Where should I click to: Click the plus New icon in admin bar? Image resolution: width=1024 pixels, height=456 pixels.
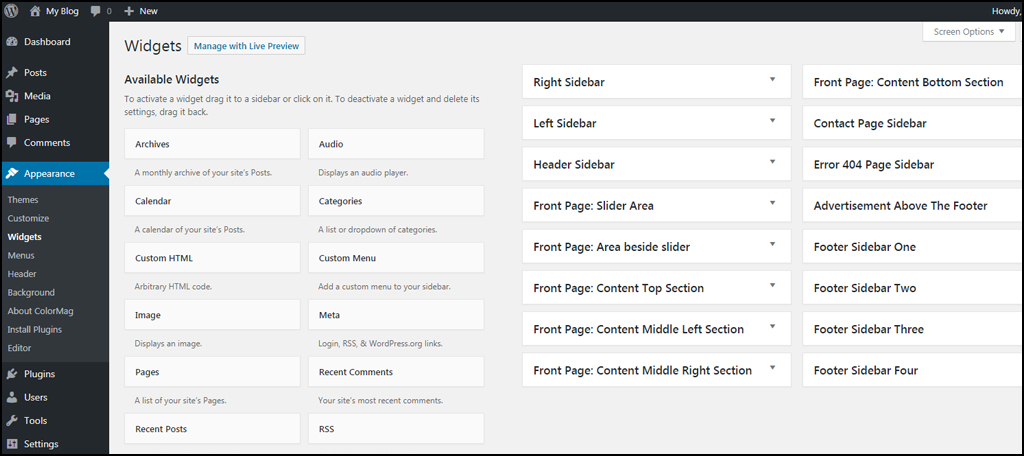129,11
